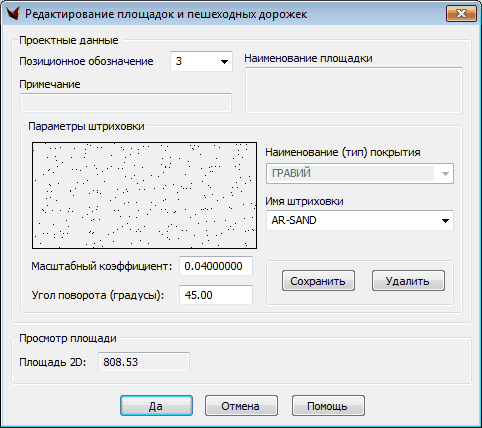Confirm with the Да button

coord(156,406)
